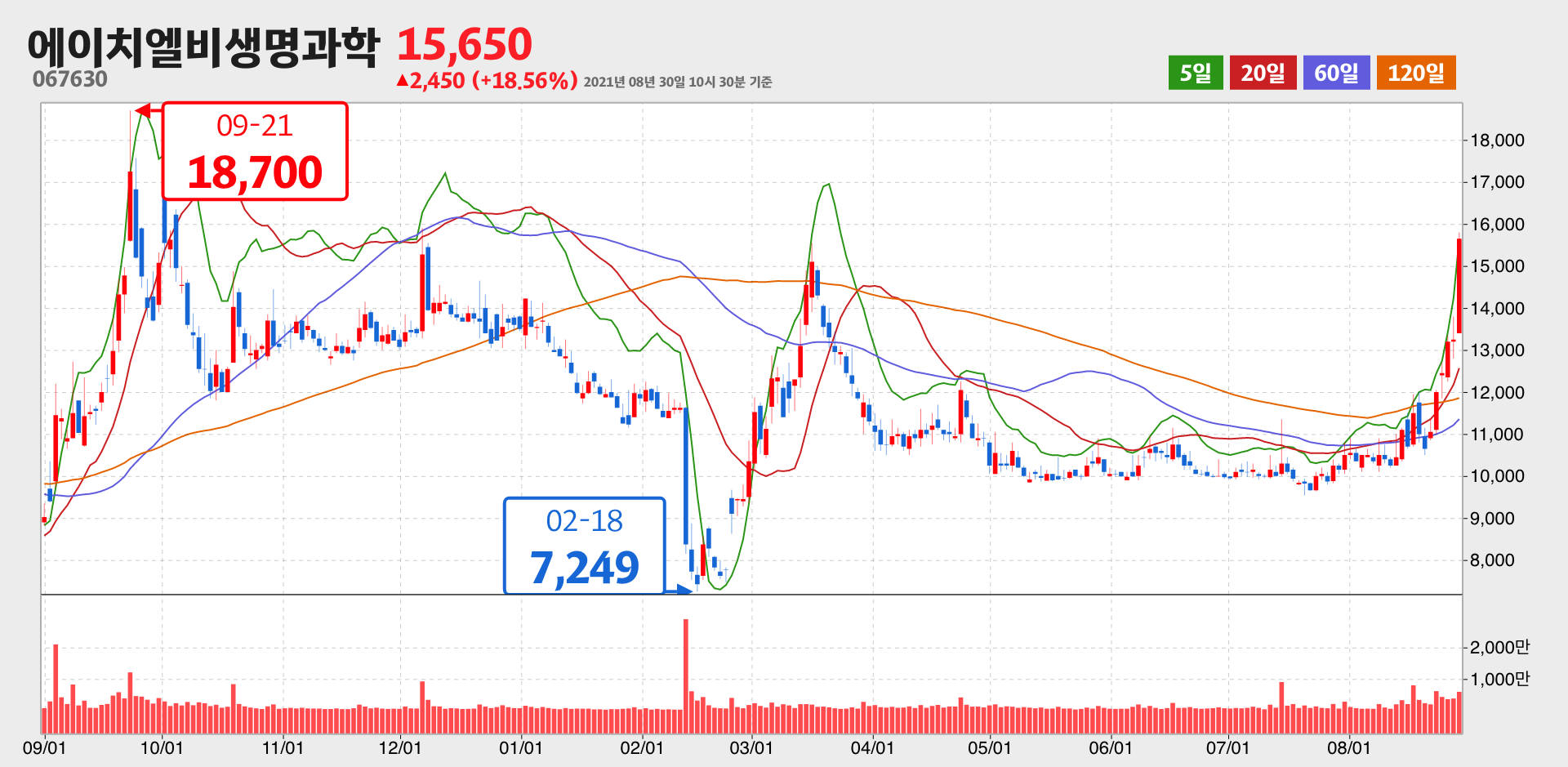Click the tallest volume bar in mid-February
Image resolution: width=1568 pixels, height=767 pixels.
click(686, 676)
